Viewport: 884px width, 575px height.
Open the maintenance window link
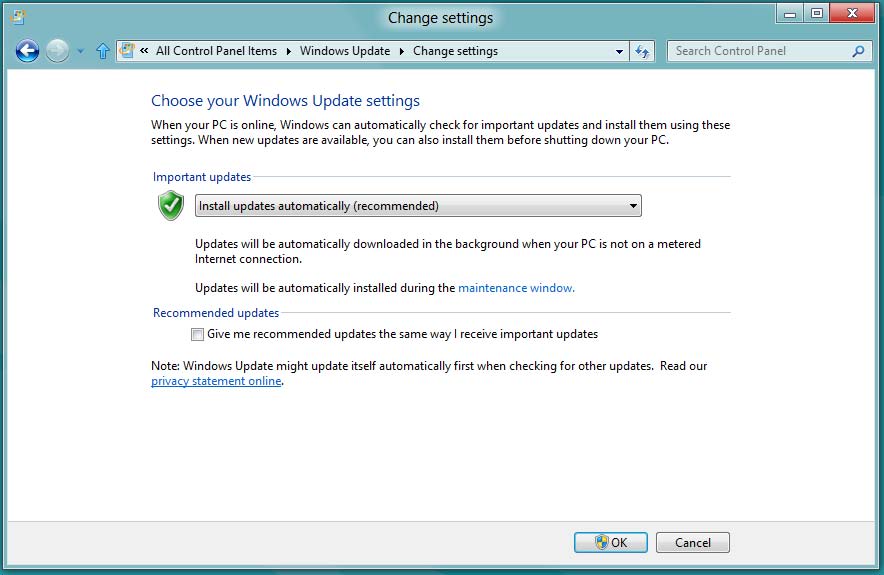pyautogui.click(x=516, y=288)
